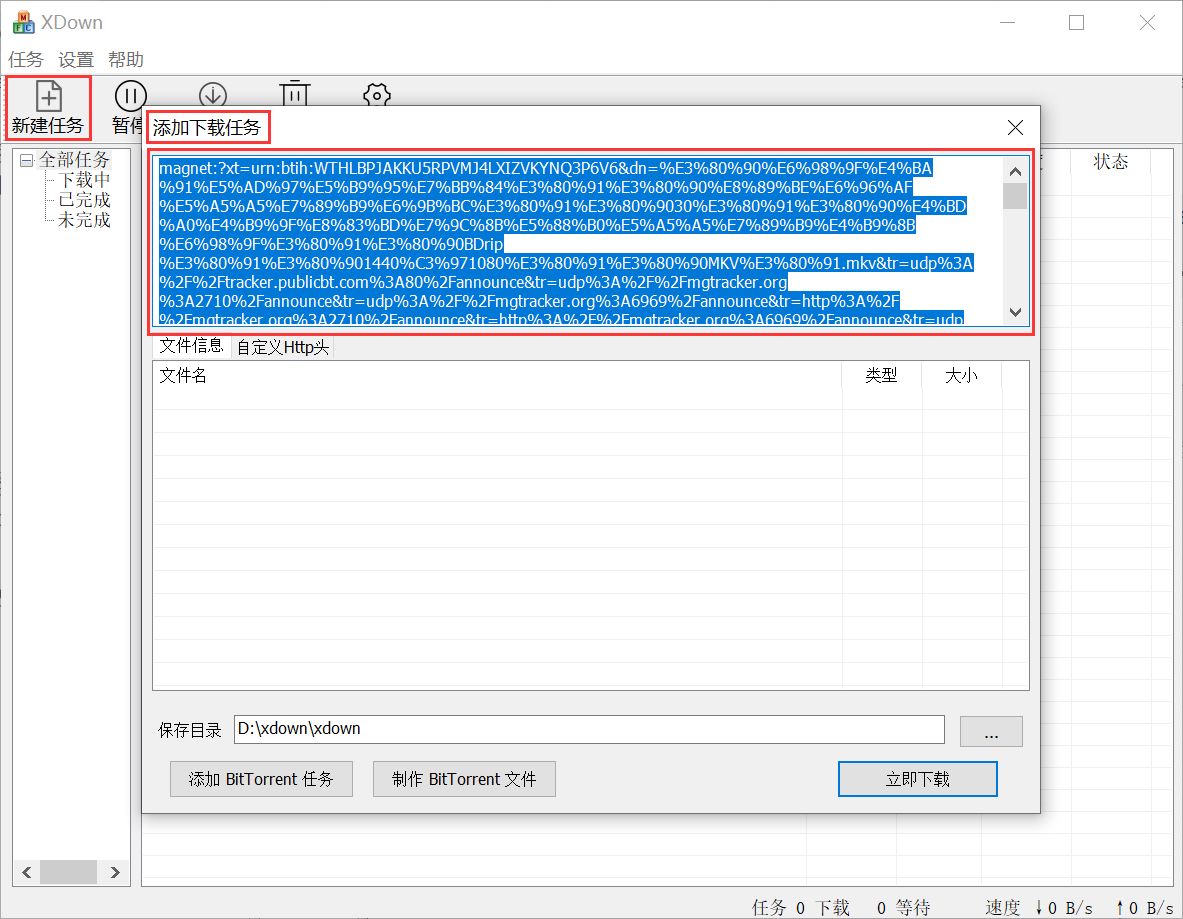Click the URL box scroll up arrow
The image size is (1183, 919).
(1016, 171)
